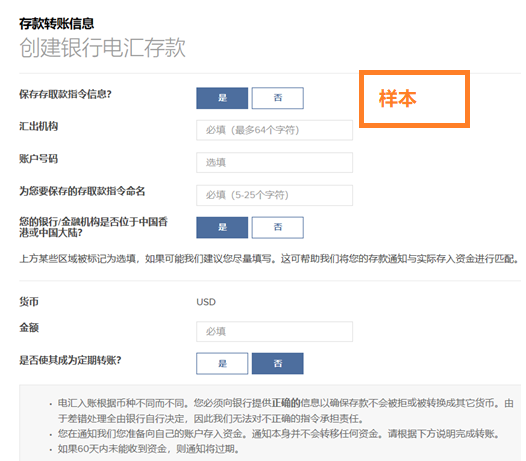This screenshot has width=526, height=461.
Task: Click the 金额 label
Action: pos(29,327)
